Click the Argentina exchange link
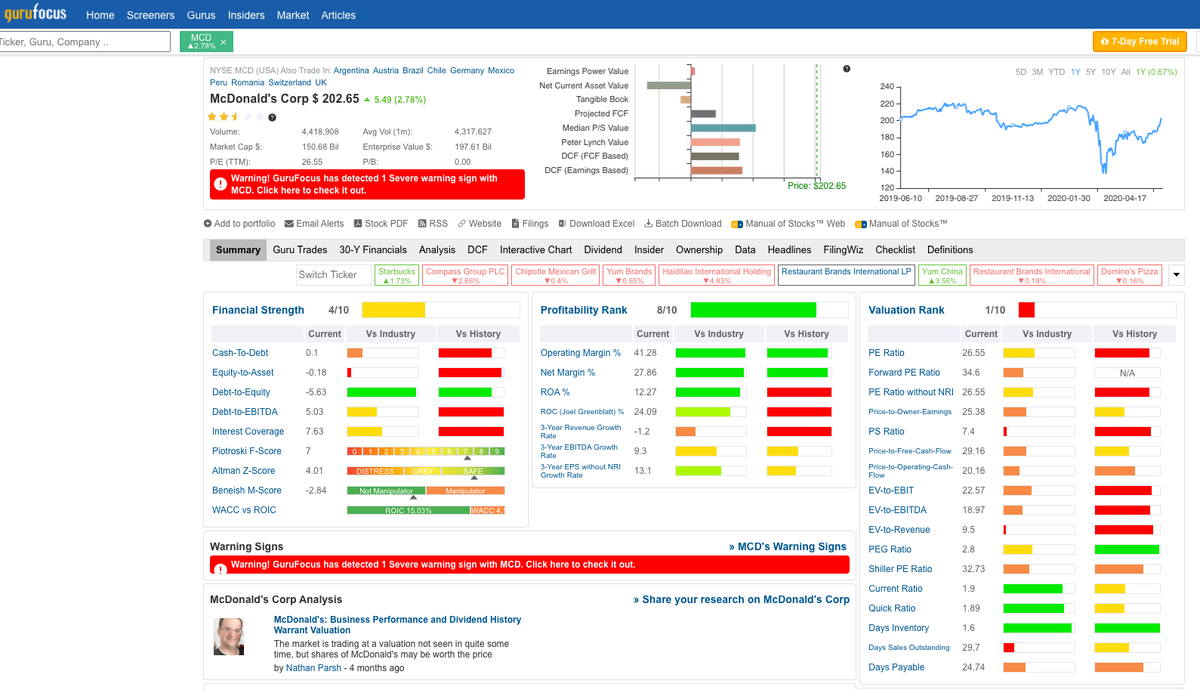Screen dimensions: 1200x690 [351, 71]
